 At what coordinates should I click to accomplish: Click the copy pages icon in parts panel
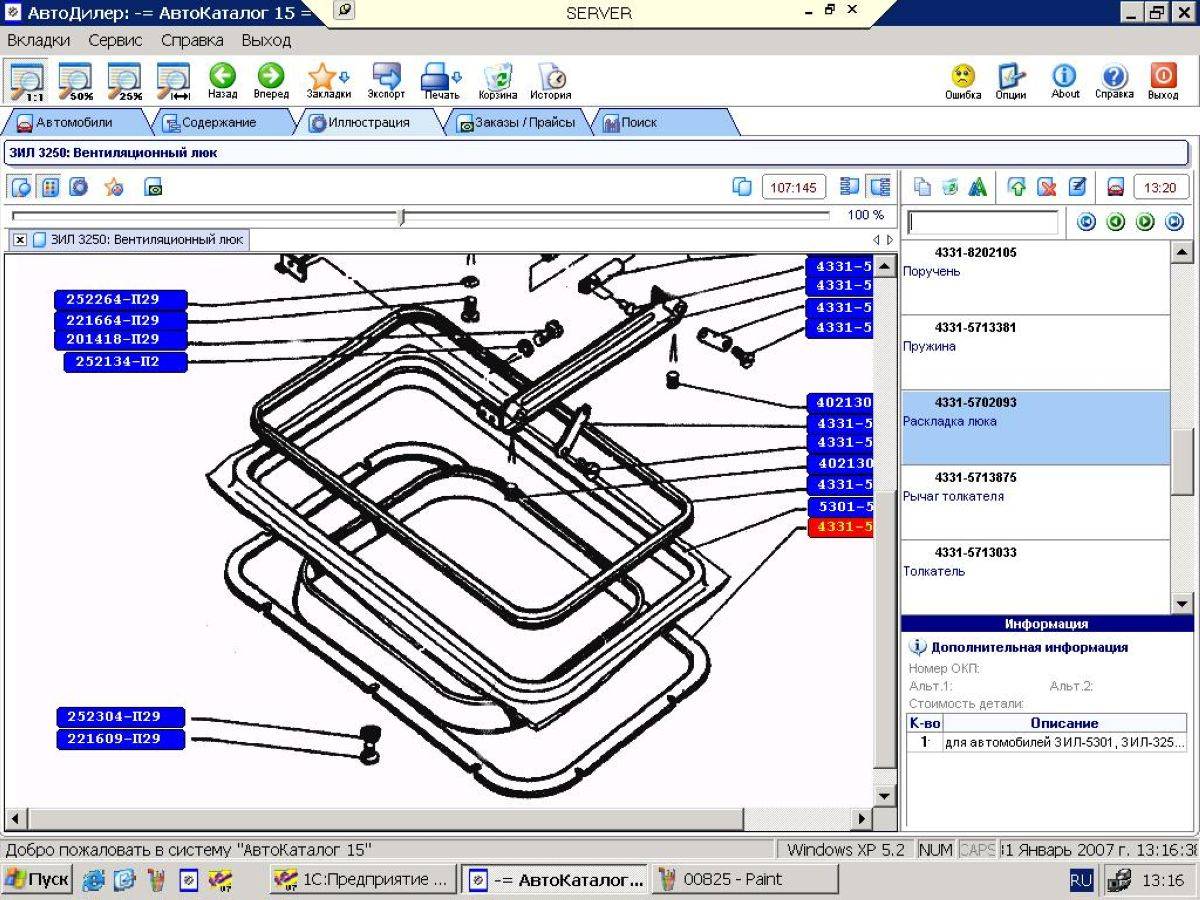click(922, 187)
